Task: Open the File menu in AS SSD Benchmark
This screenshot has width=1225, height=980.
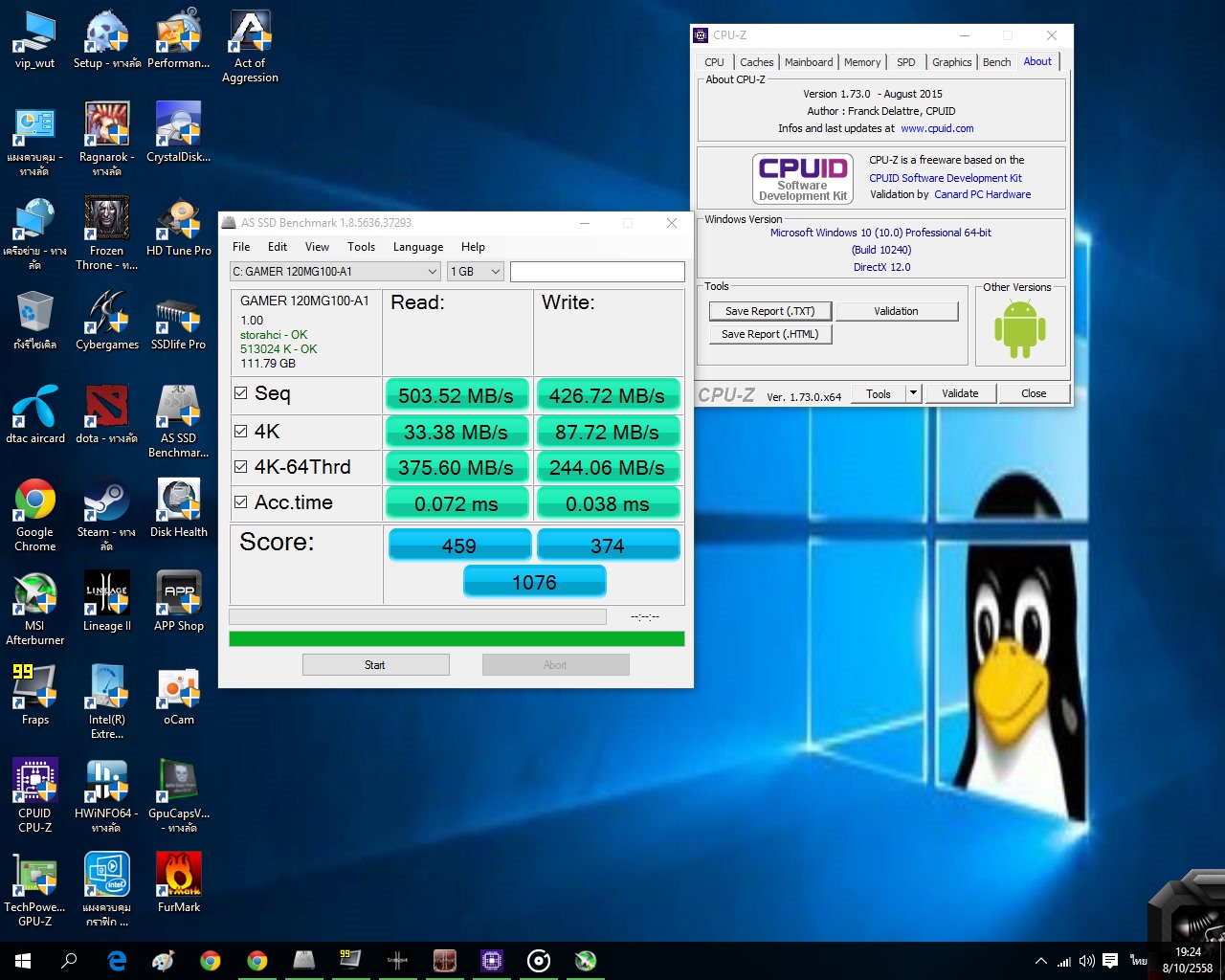Action: click(x=241, y=247)
